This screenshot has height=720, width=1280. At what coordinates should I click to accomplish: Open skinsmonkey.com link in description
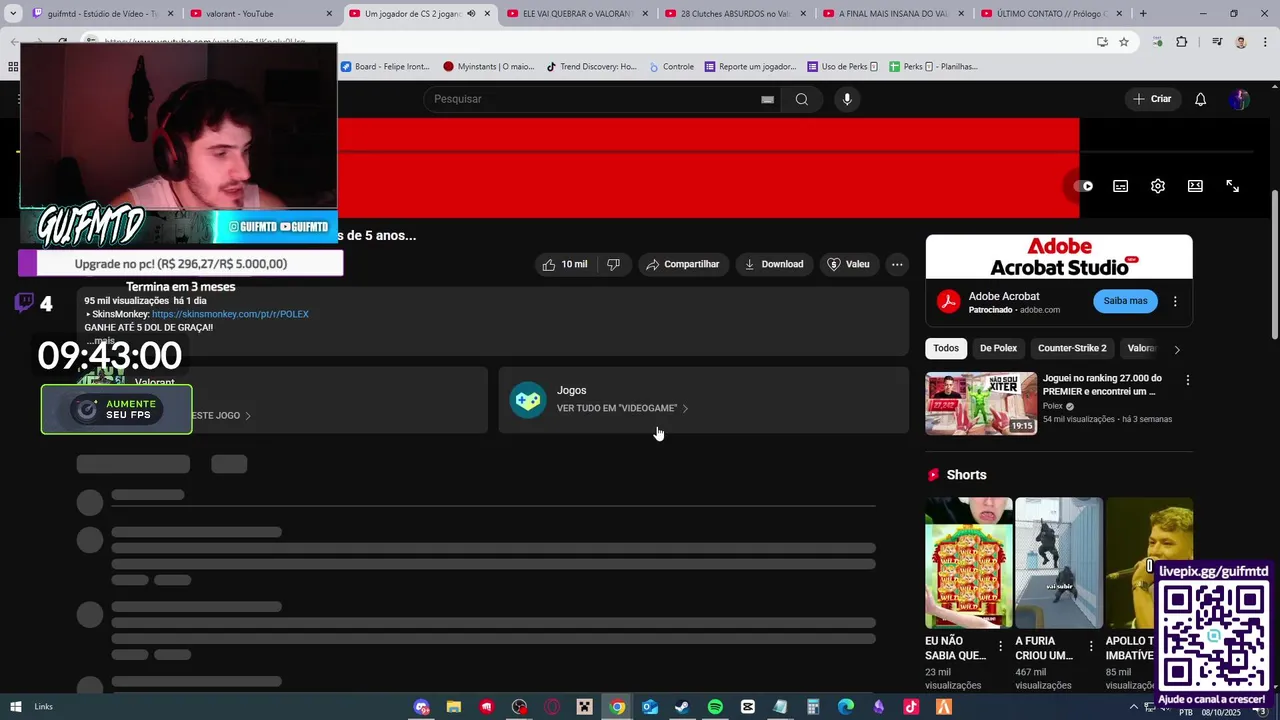click(230, 314)
